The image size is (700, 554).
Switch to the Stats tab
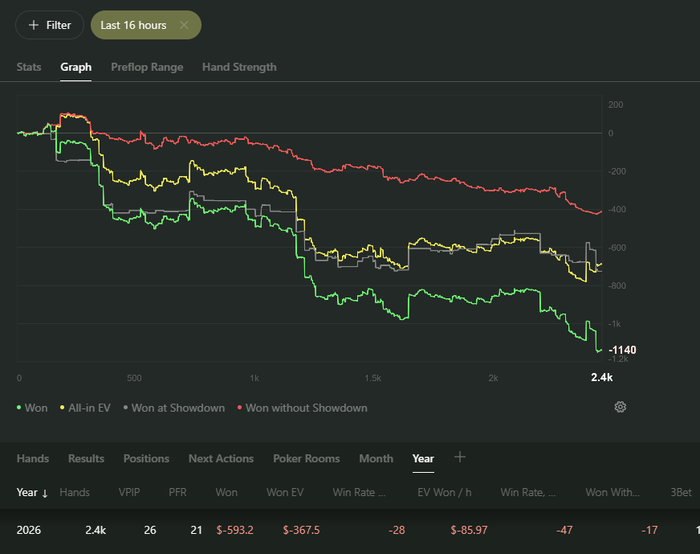(29, 67)
